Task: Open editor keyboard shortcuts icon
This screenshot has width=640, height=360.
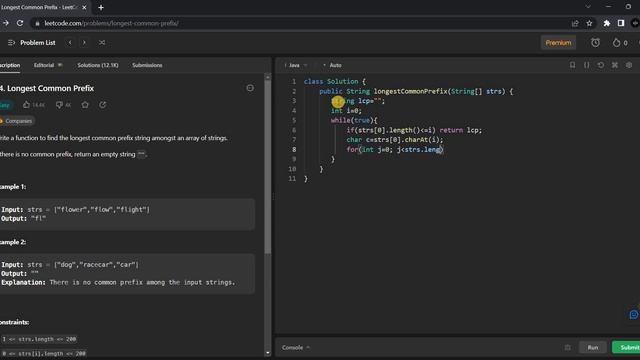Action: pos(615,65)
